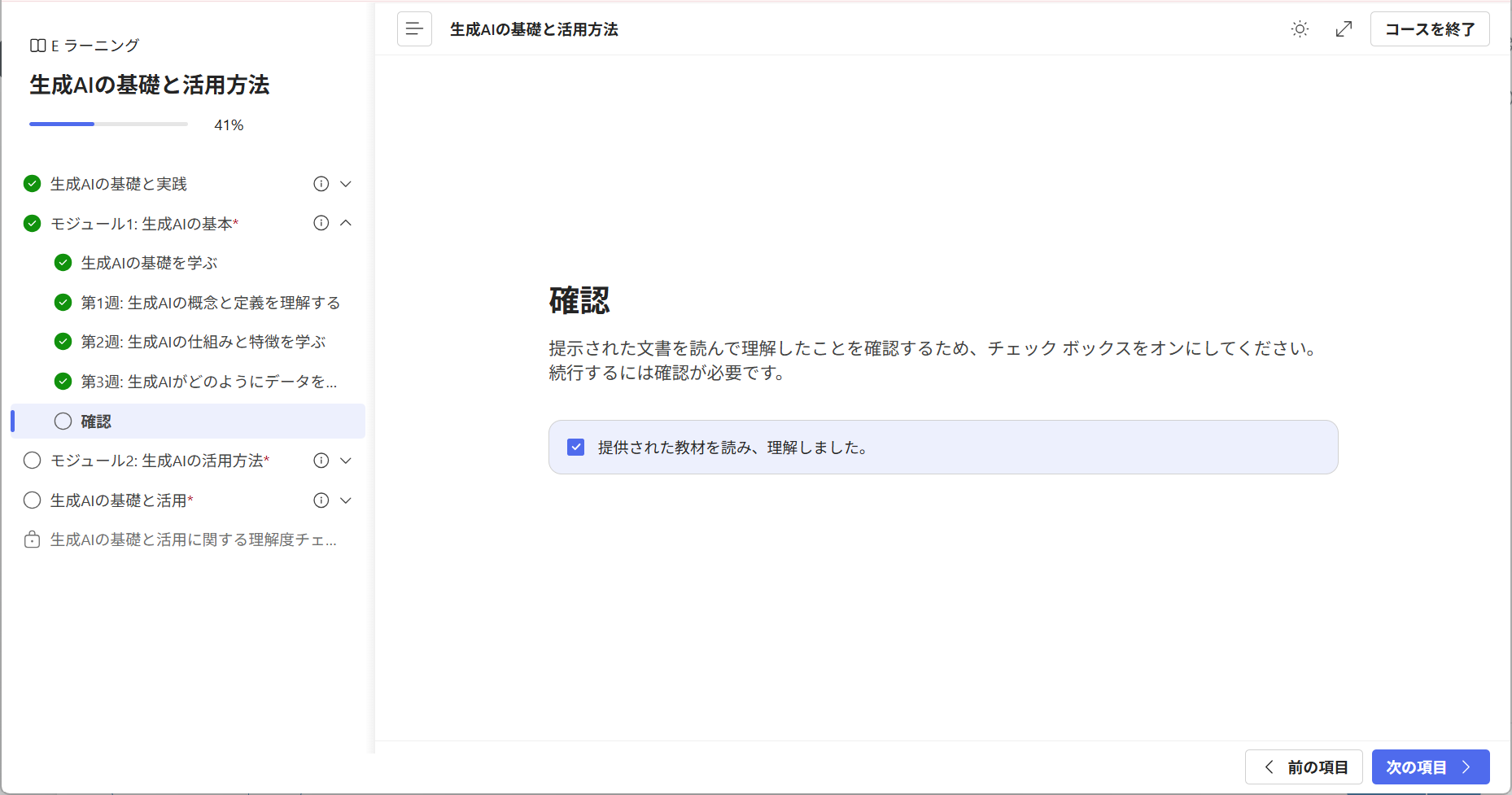1512x795 pixels.
Task: Open 第1週: 生成AIの概念と定義を理解する
Action: (211, 303)
